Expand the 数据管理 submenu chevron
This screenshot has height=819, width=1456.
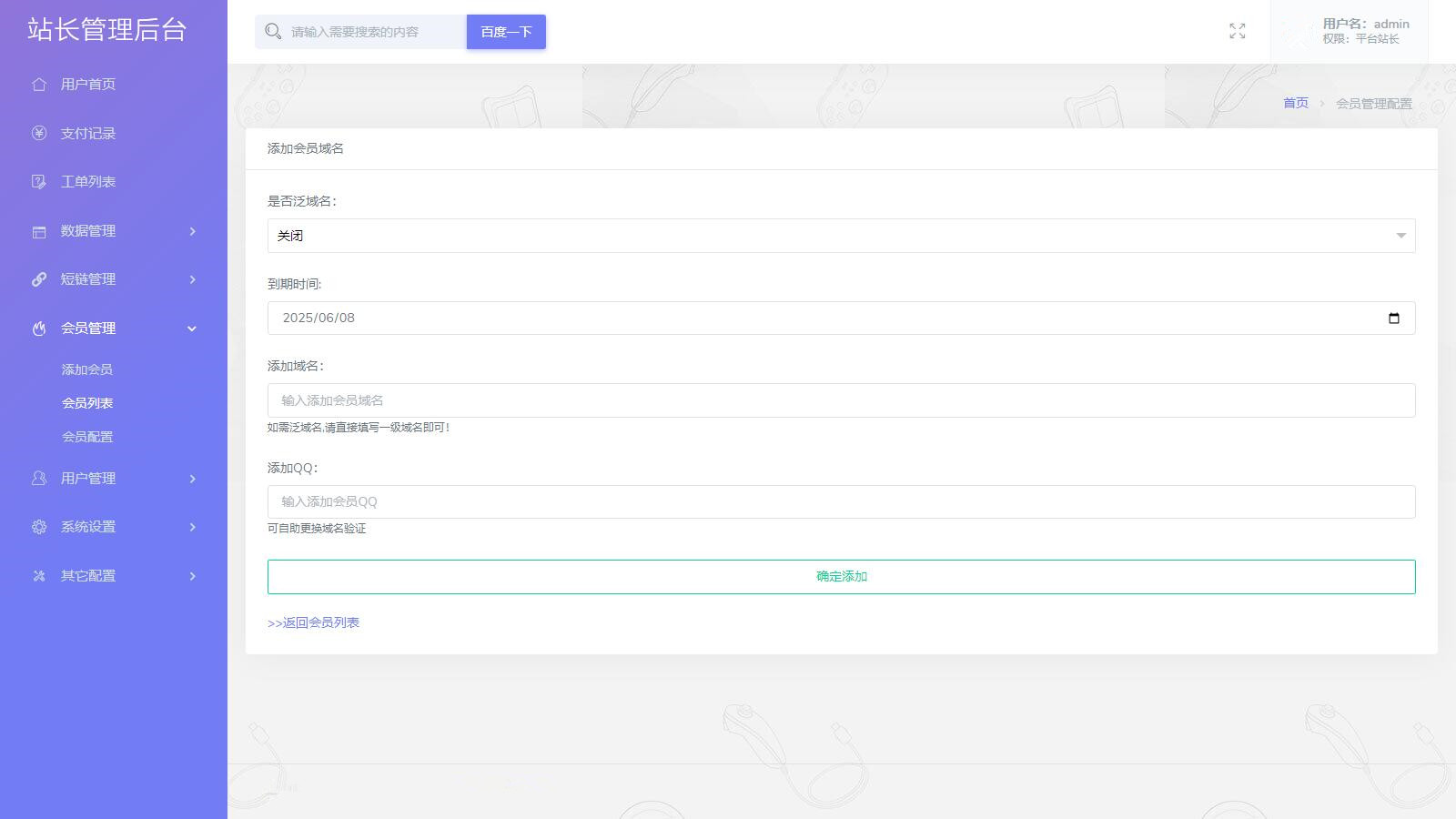(192, 231)
